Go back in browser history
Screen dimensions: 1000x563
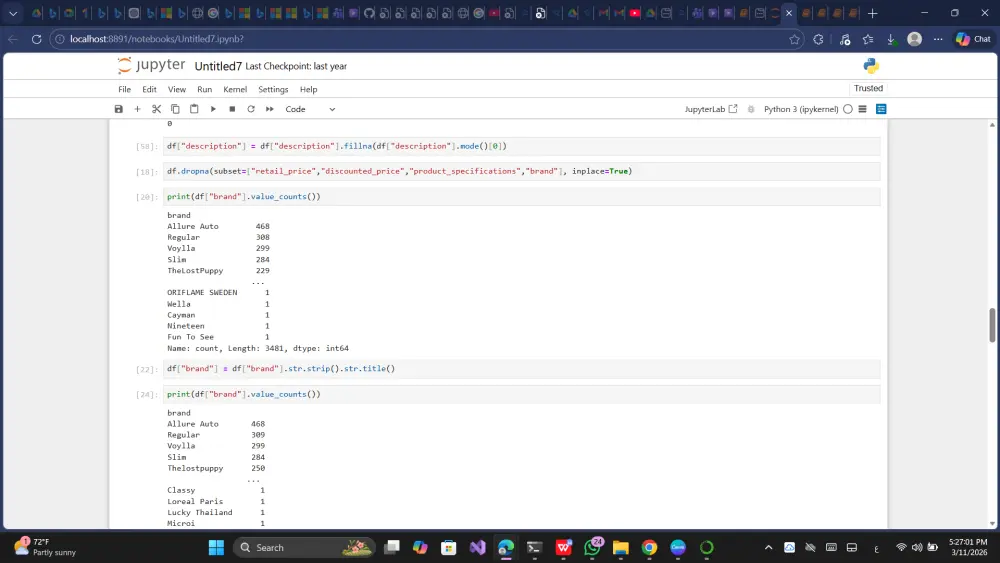[13, 39]
